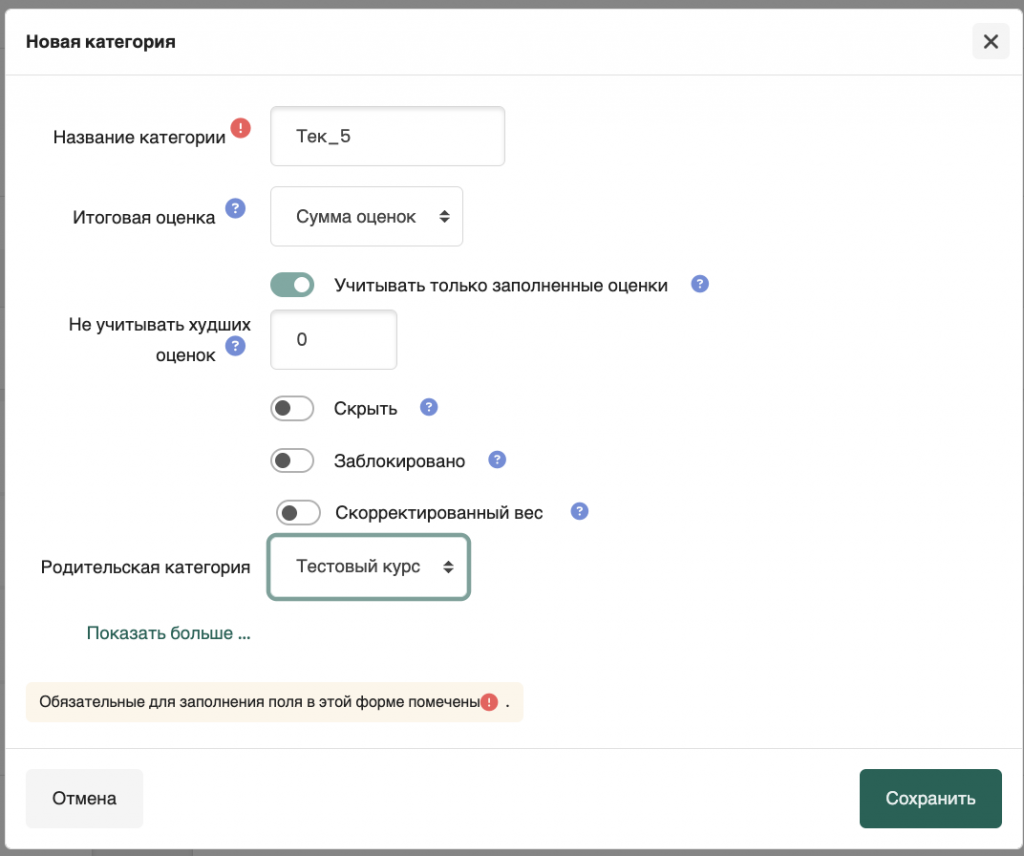
Task: Disable Учитывать только заполненные оценки toggle
Action: pos(292,285)
